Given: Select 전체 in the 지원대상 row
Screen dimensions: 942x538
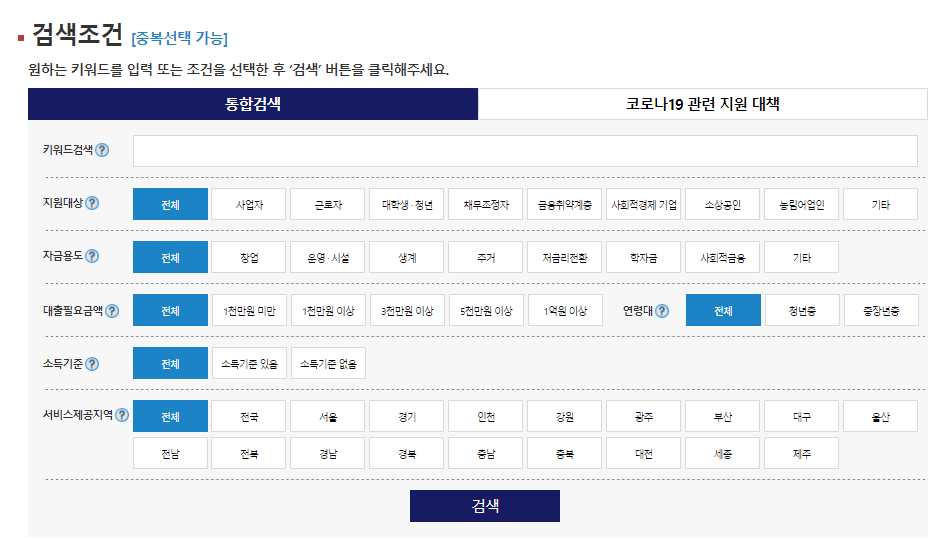Looking at the screenshot, I should click(171, 204).
